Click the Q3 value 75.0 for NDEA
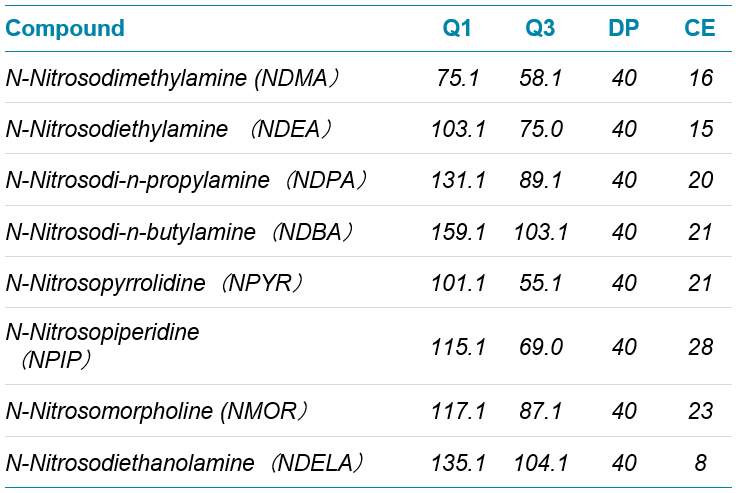This screenshot has height=493, width=738. pyautogui.click(x=541, y=129)
